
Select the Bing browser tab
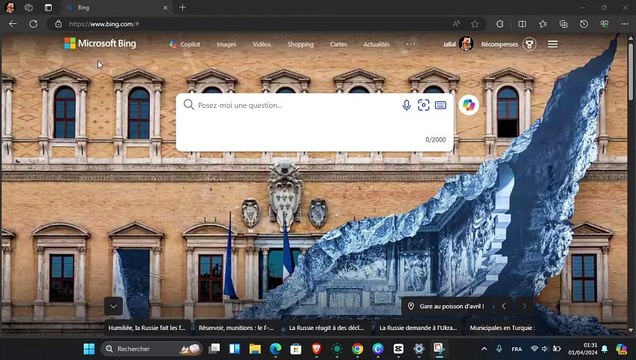tap(117, 8)
